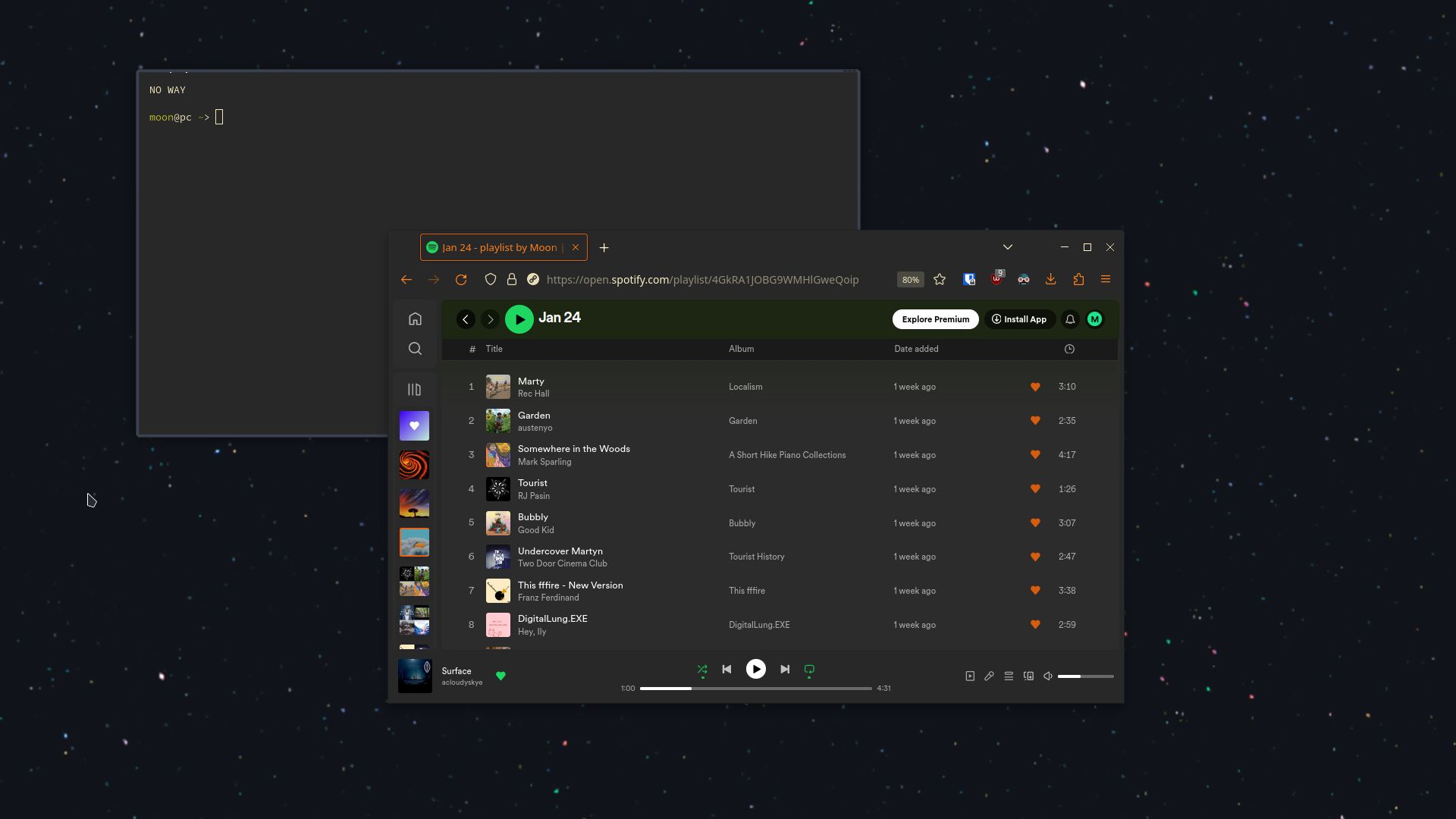Unlike This fffire track heart

pyautogui.click(x=1035, y=591)
